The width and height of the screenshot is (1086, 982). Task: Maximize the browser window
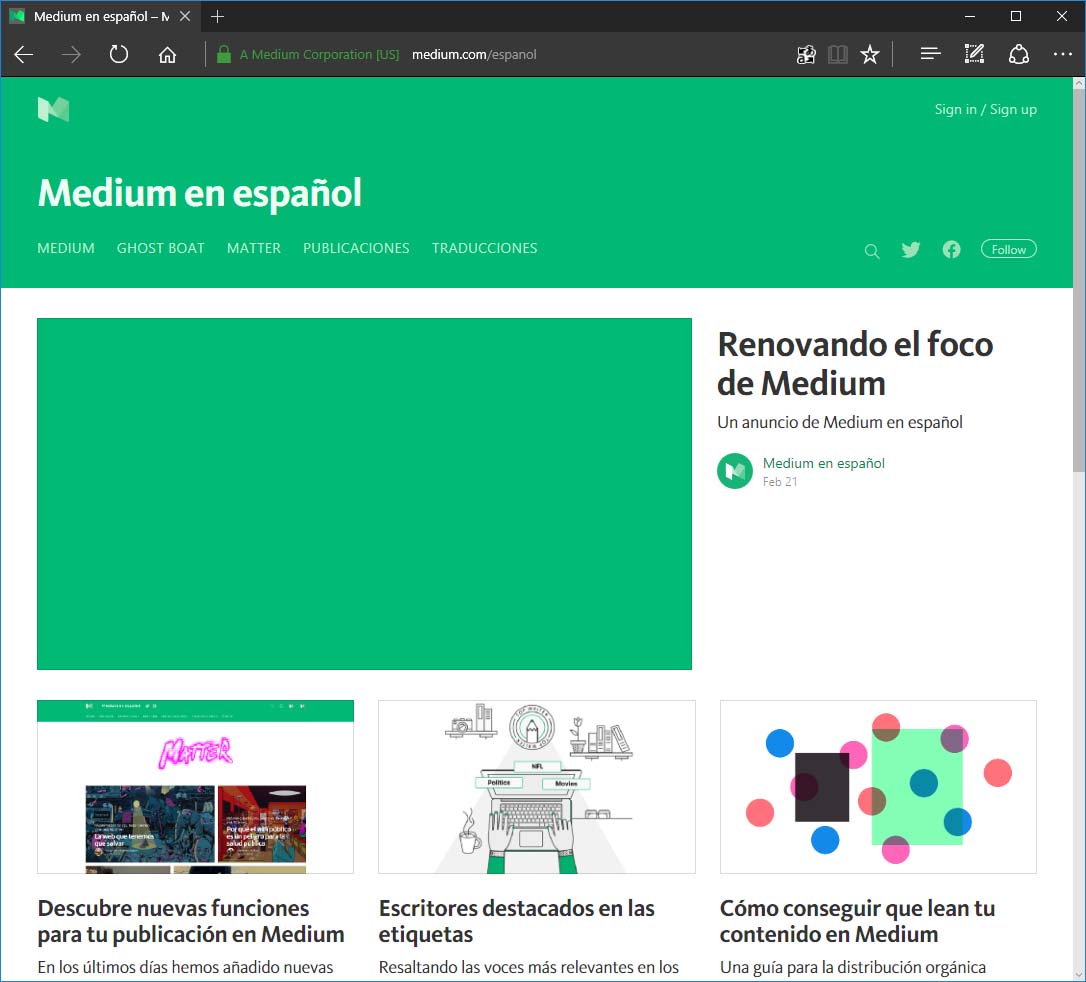(x=1016, y=17)
